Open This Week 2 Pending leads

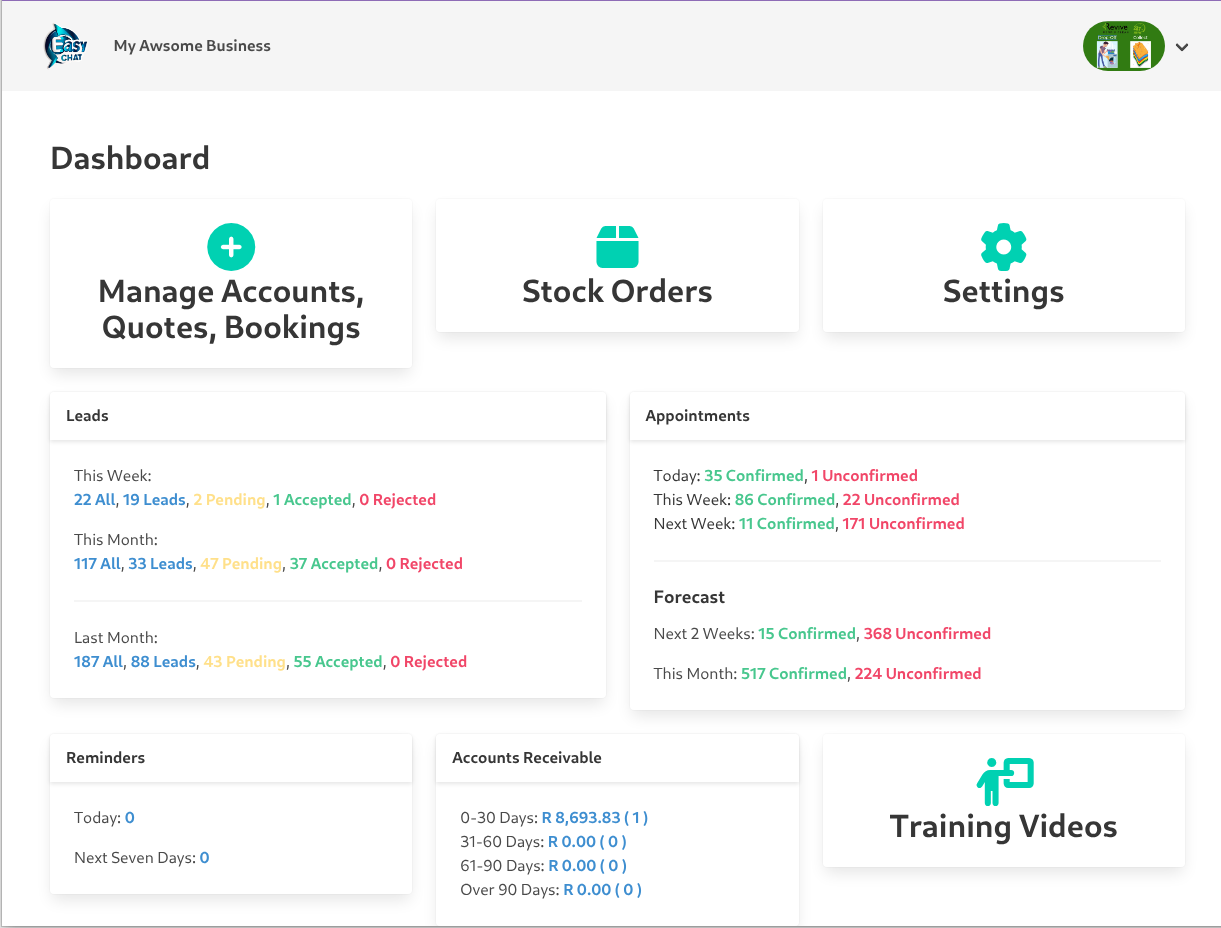point(229,500)
